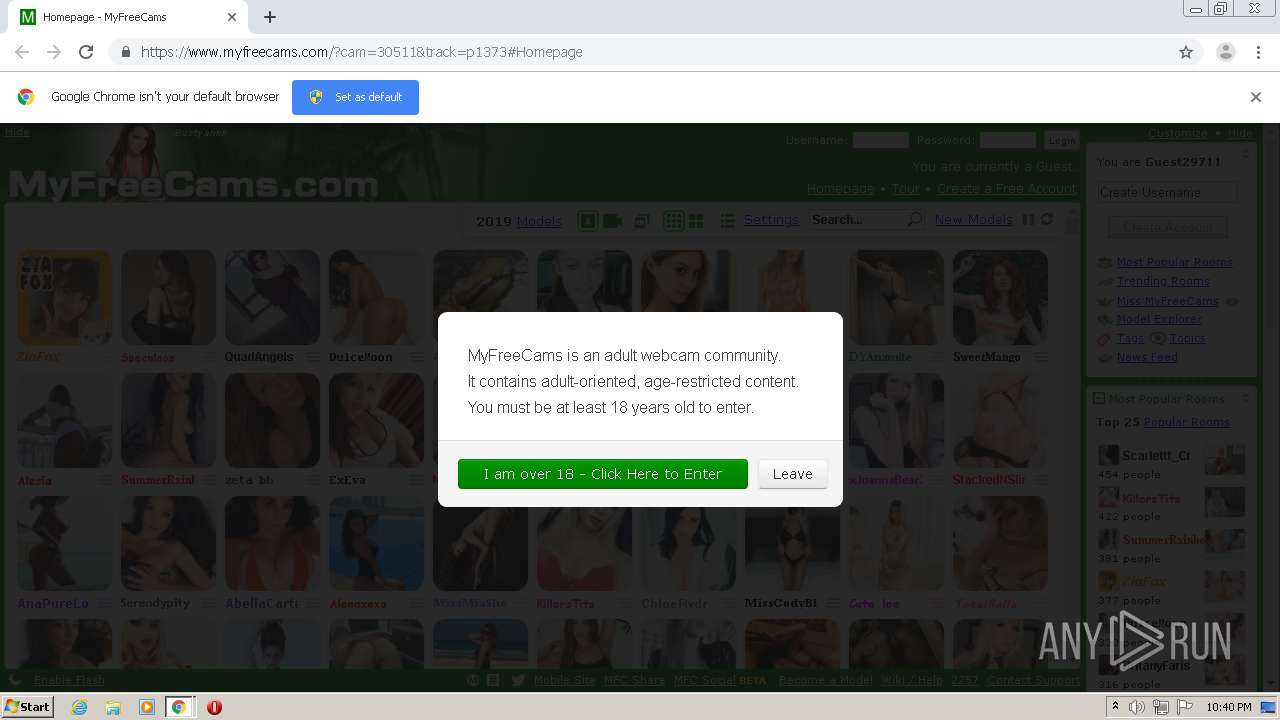The width and height of the screenshot is (1280, 720).
Task: Open the Tour link
Action: tap(905, 188)
